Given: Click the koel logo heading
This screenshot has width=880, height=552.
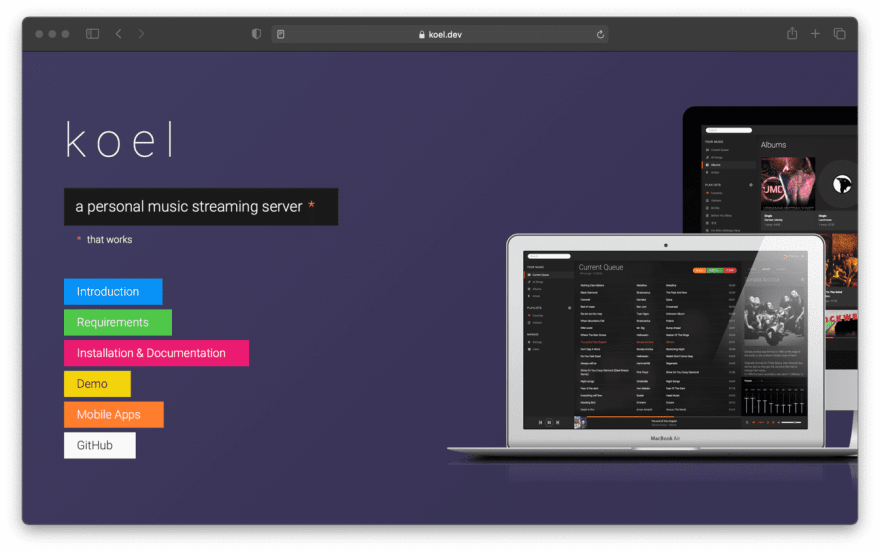Looking at the screenshot, I should click(x=120, y=139).
